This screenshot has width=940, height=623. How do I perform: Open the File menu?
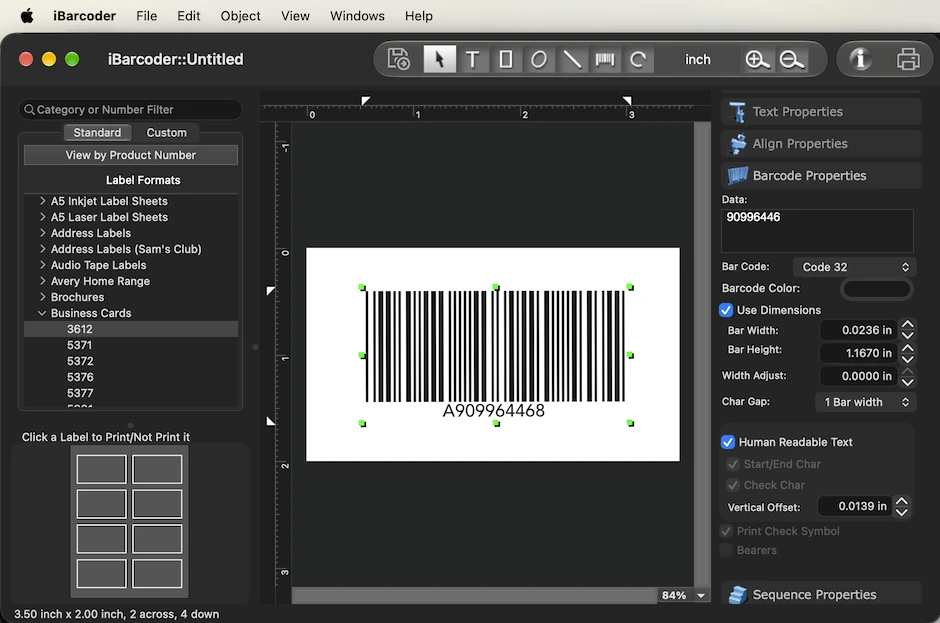pos(146,16)
